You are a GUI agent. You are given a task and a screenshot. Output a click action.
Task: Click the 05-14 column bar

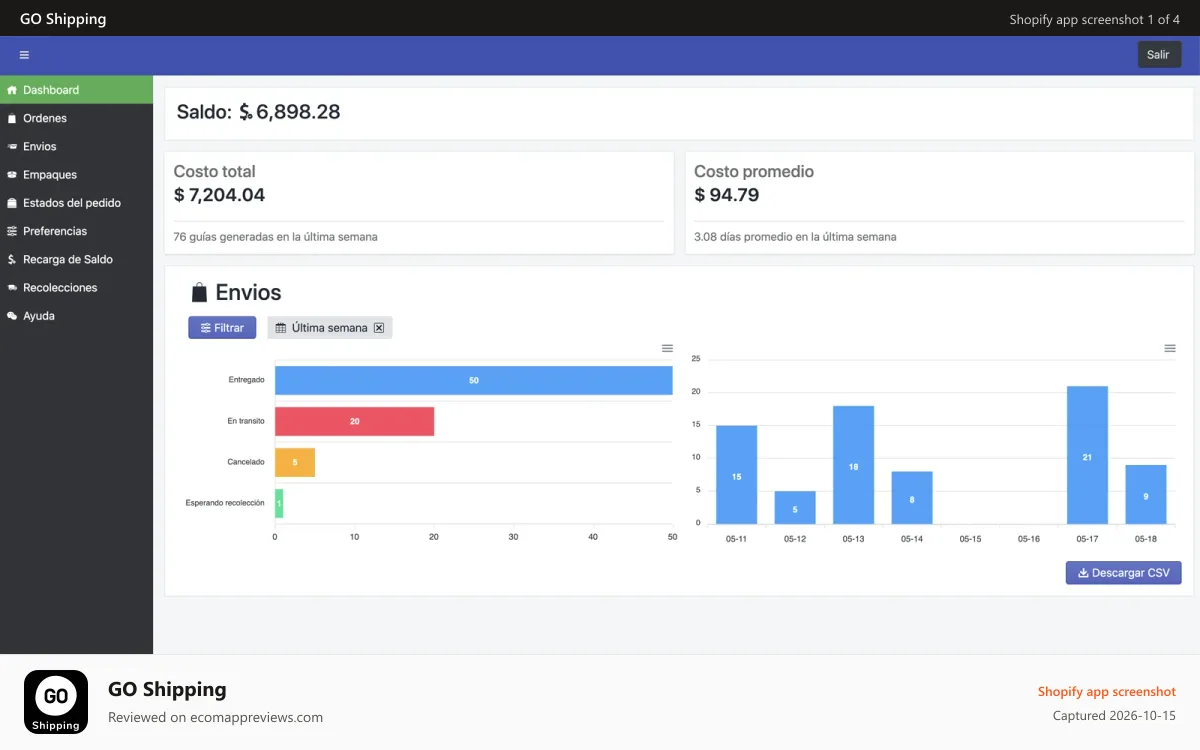pos(912,498)
